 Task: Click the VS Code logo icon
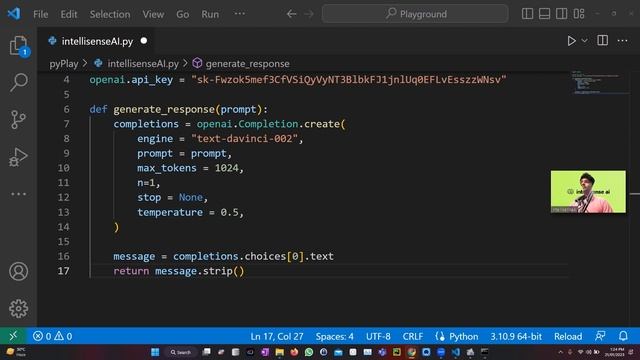(14, 14)
